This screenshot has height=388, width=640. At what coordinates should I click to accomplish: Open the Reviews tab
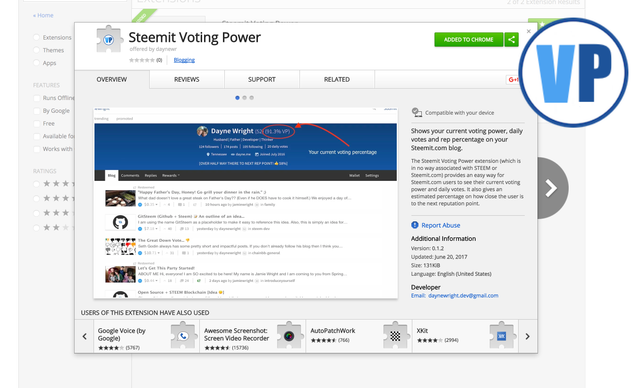187,79
